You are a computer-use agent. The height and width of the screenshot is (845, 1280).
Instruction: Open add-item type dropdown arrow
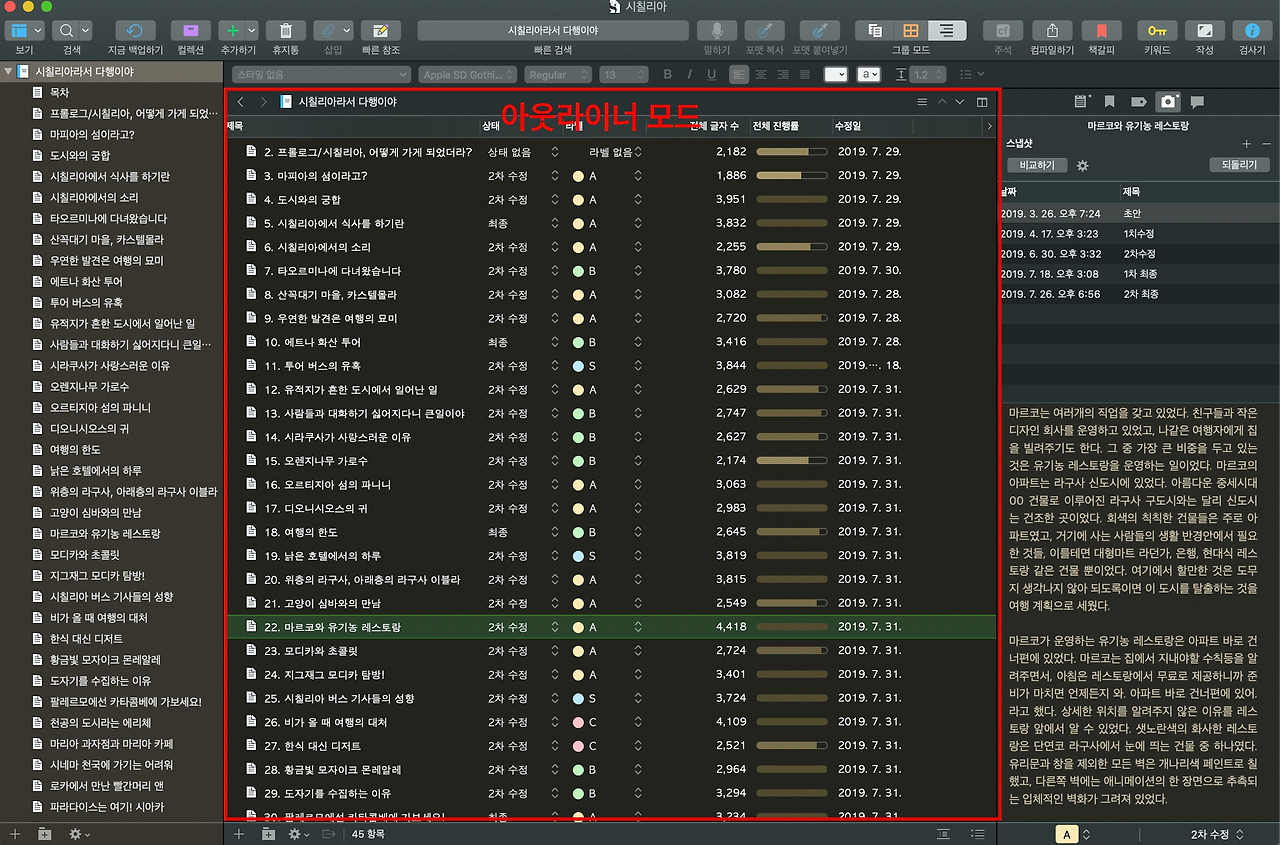[x=252, y=31]
